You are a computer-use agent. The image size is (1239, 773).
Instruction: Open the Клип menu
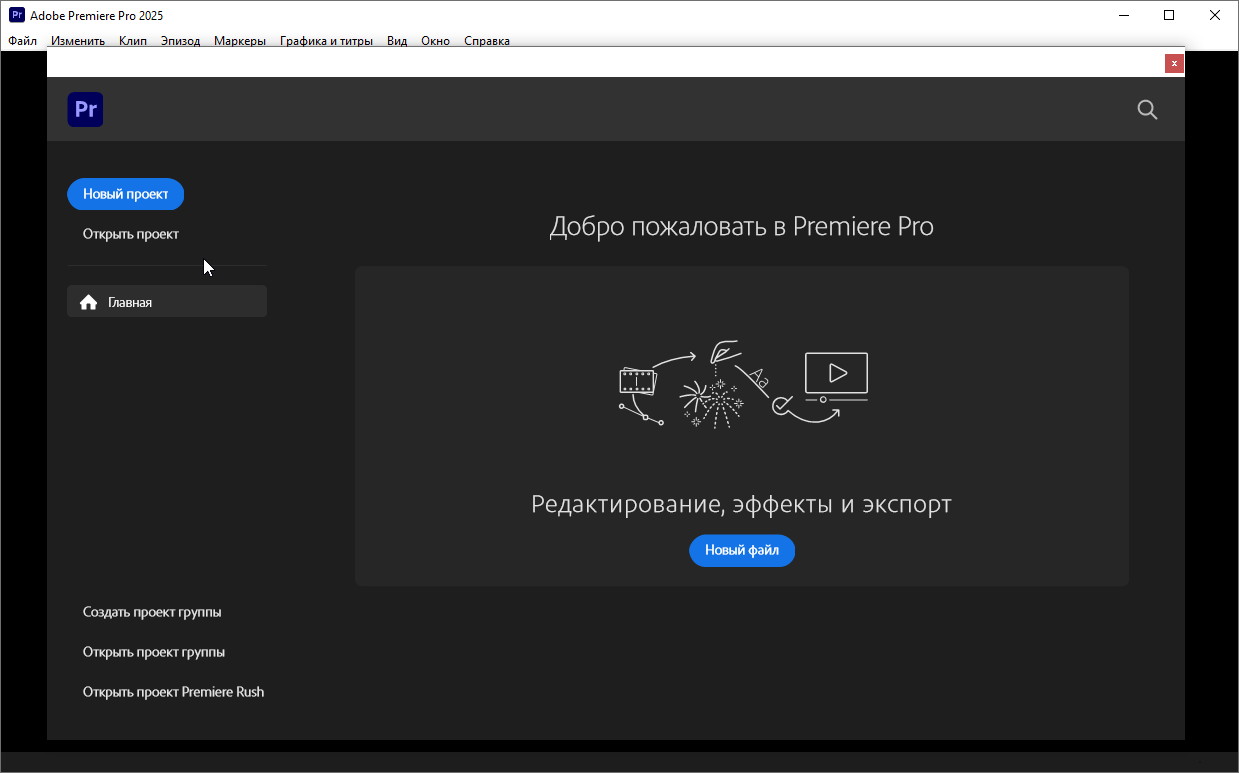[133, 41]
